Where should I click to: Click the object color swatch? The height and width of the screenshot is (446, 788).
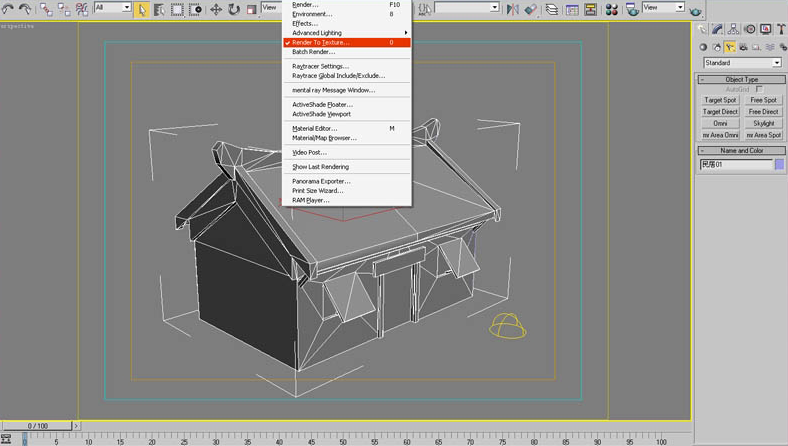click(779, 163)
